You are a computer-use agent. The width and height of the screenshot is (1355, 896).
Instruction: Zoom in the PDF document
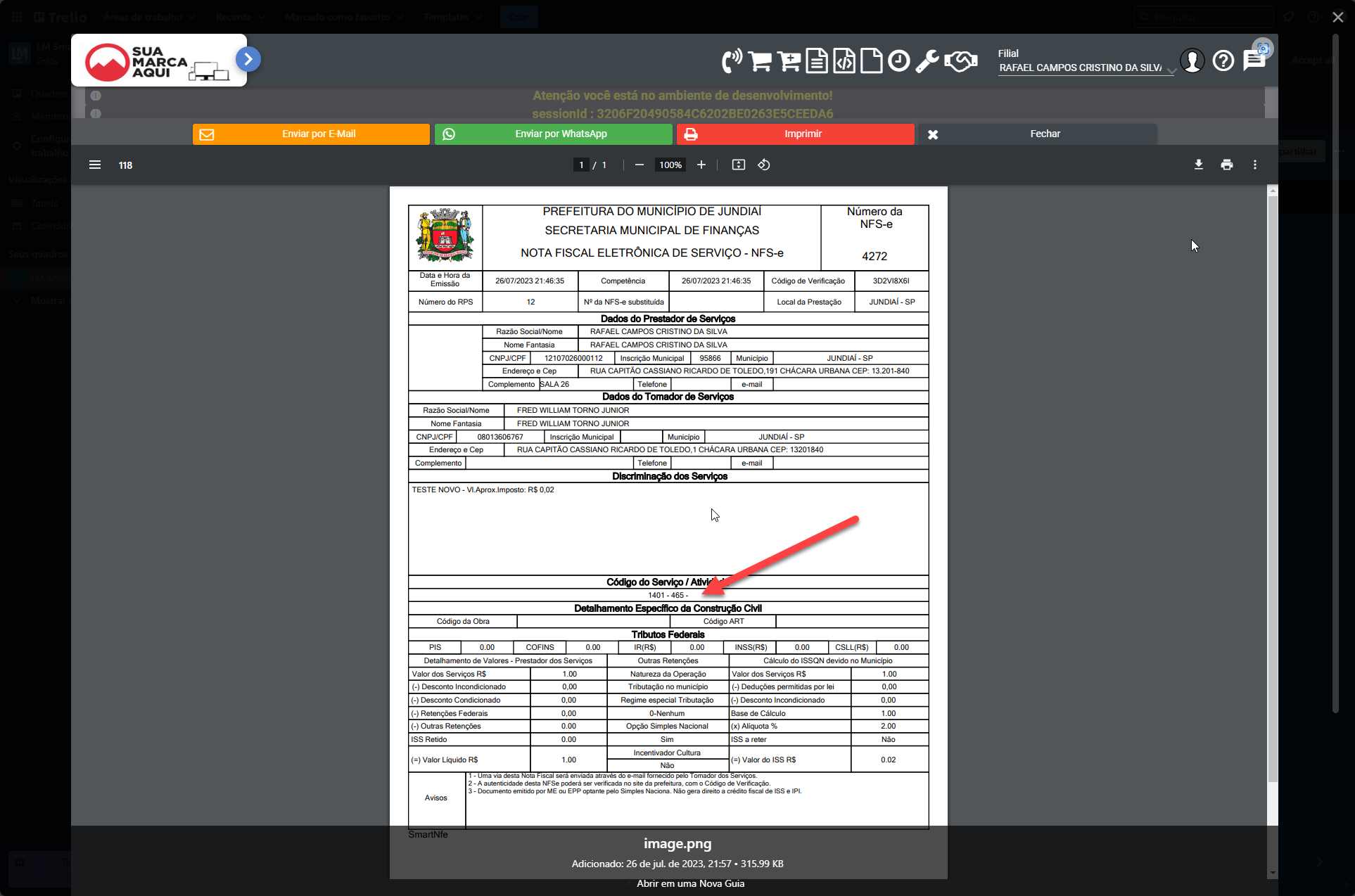tap(701, 165)
